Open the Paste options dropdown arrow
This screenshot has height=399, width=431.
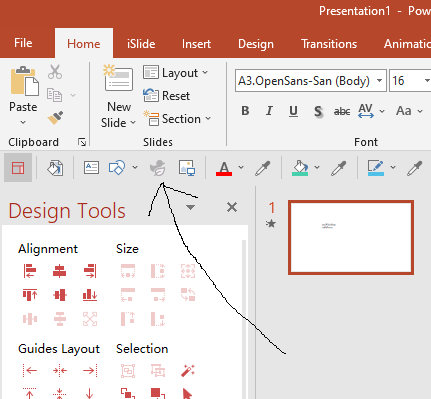(23, 122)
